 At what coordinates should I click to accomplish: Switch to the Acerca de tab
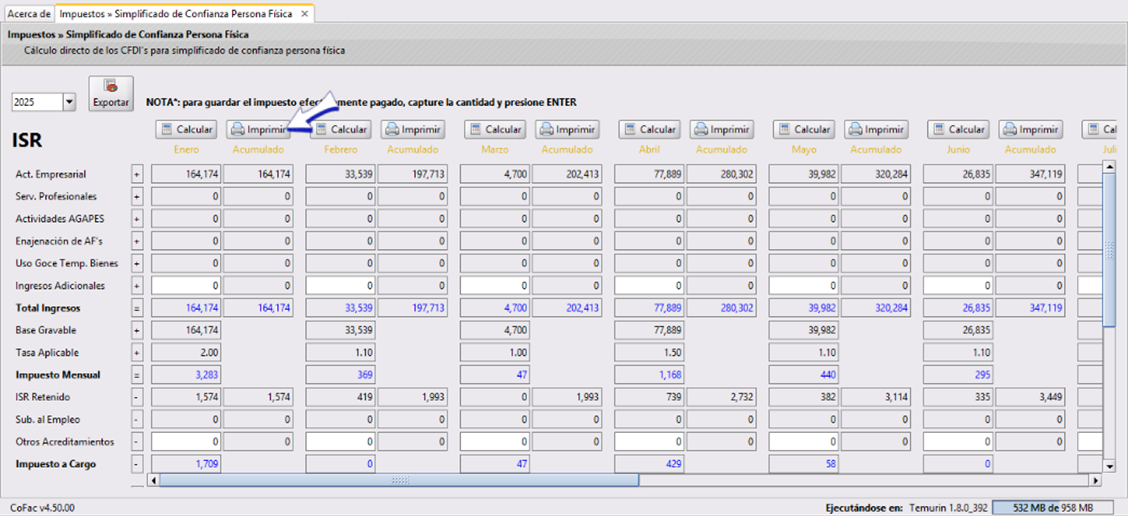pyautogui.click(x=29, y=14)
